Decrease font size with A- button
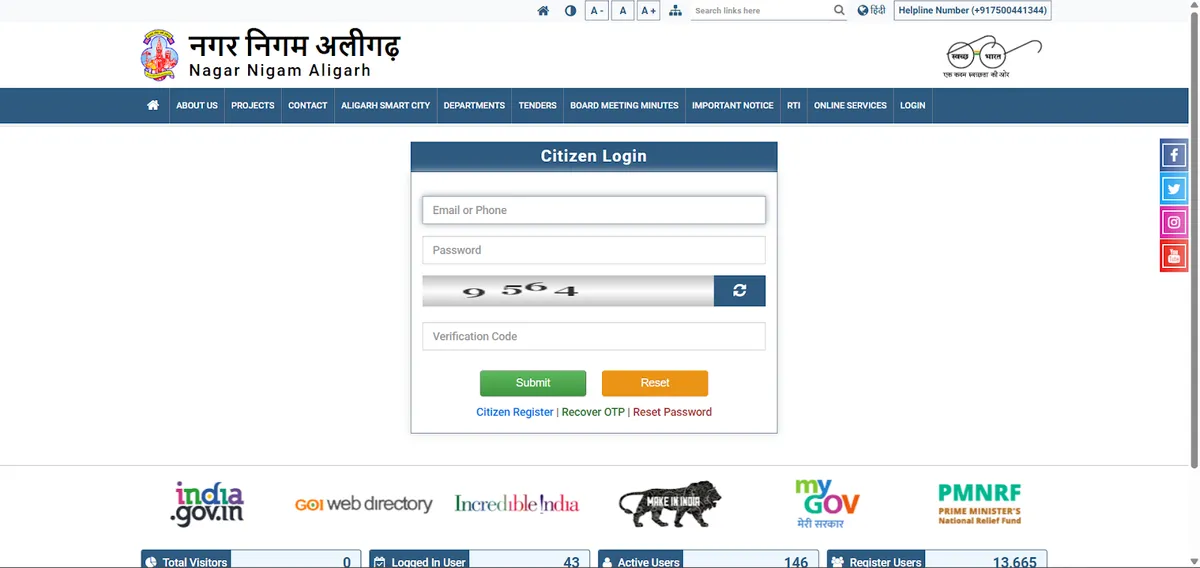The width and height of the screenshot is (1200, 568). tap(597, 11)
